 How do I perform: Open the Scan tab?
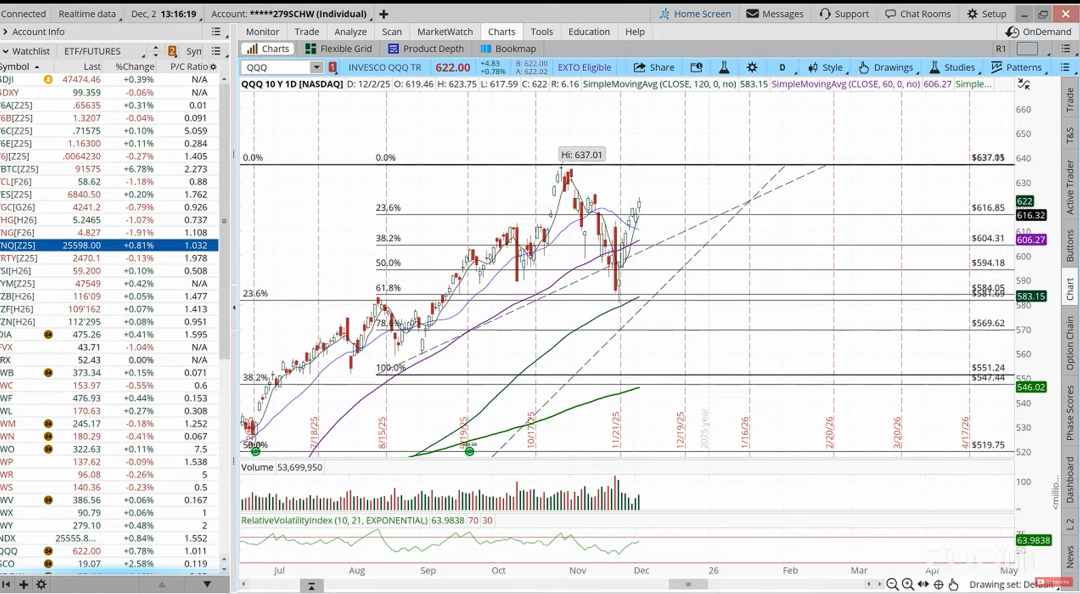(392, 32)
